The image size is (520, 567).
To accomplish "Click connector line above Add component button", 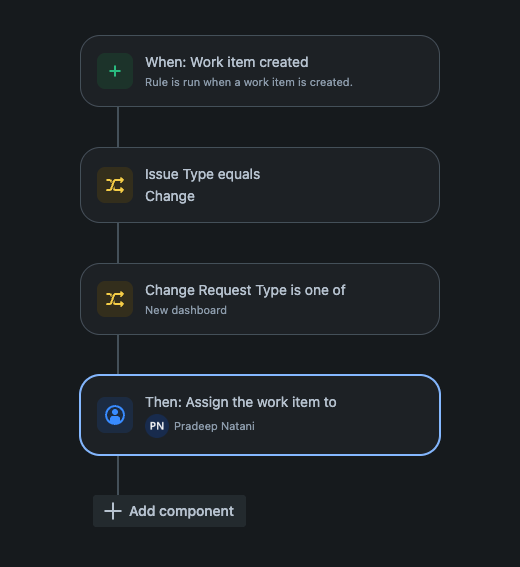I will point(118,476).
